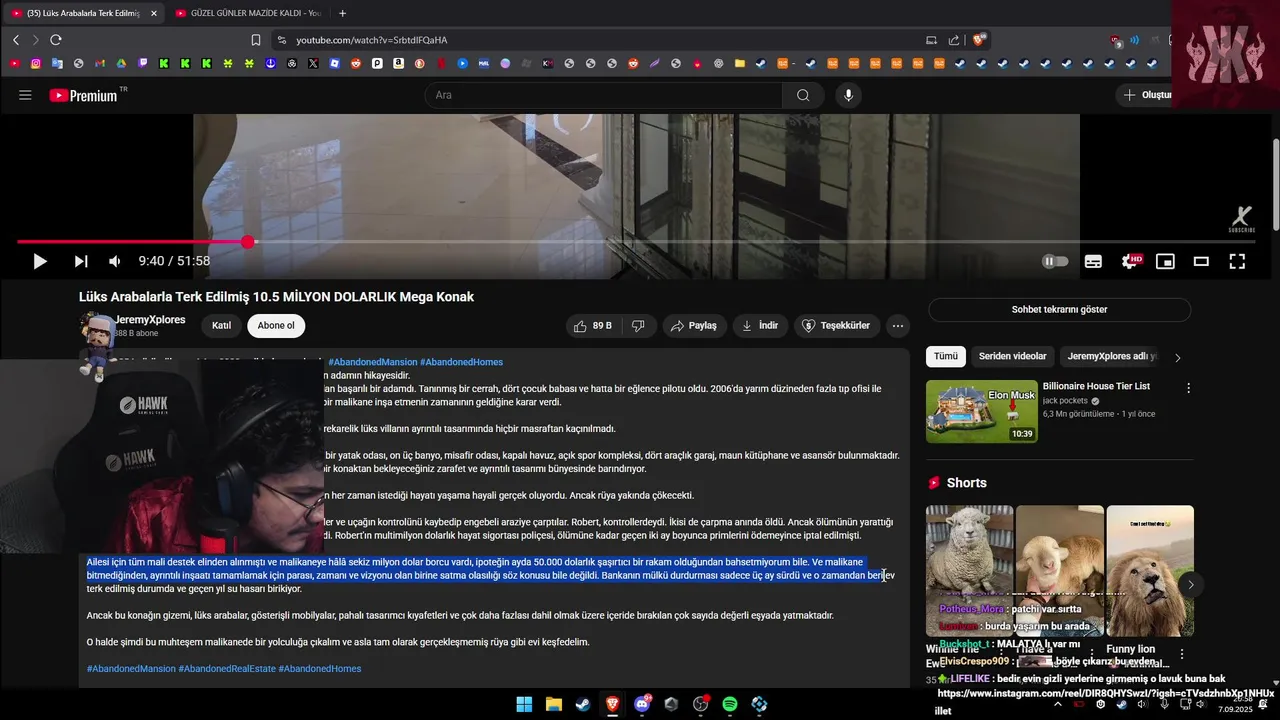Select the Lüks Arabalarla Terk Edilmiş tab

tap(83, 13)
